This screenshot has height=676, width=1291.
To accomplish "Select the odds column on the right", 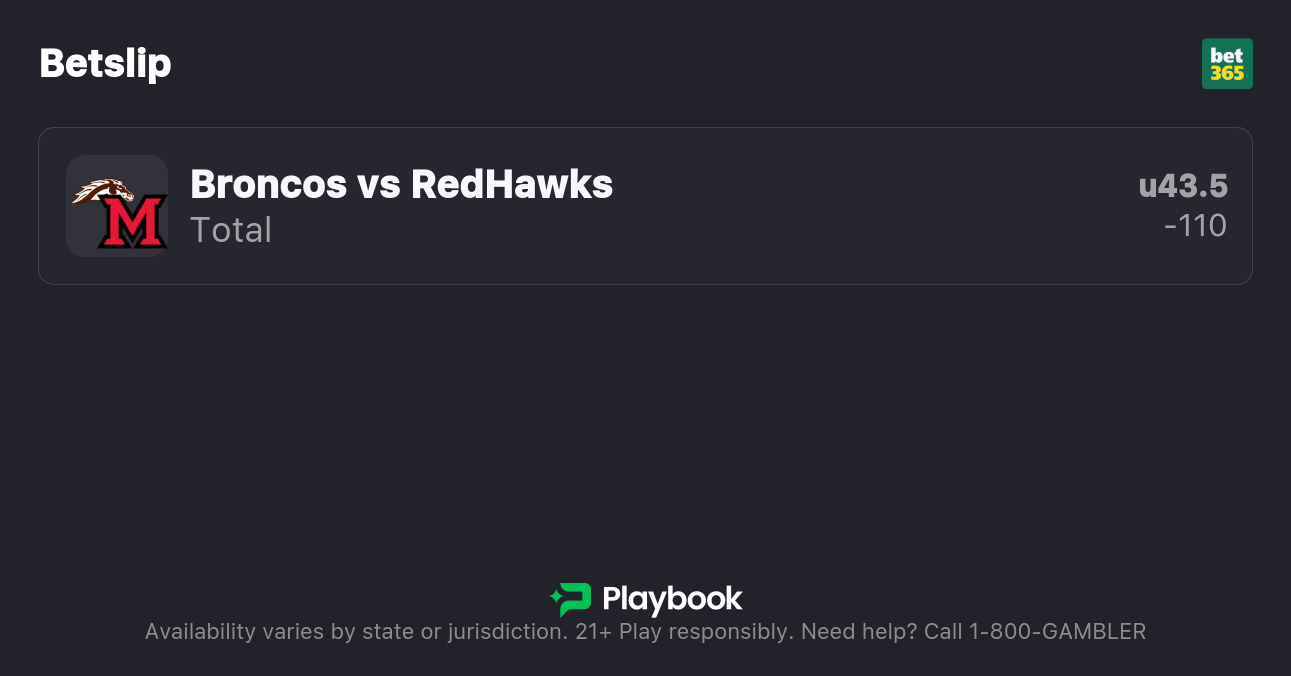I will [1190, 205].
